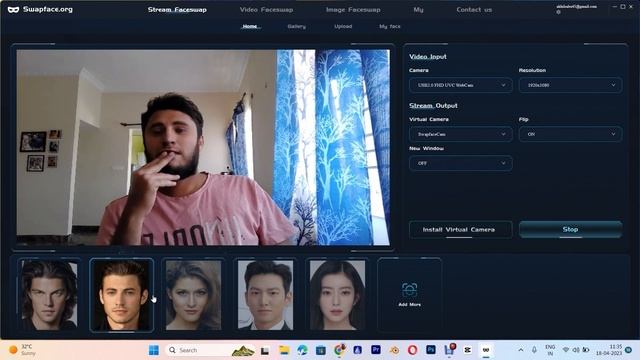Open the Resolution dropdown
Viewport: 640px width, 360px height.
(570, 85)
